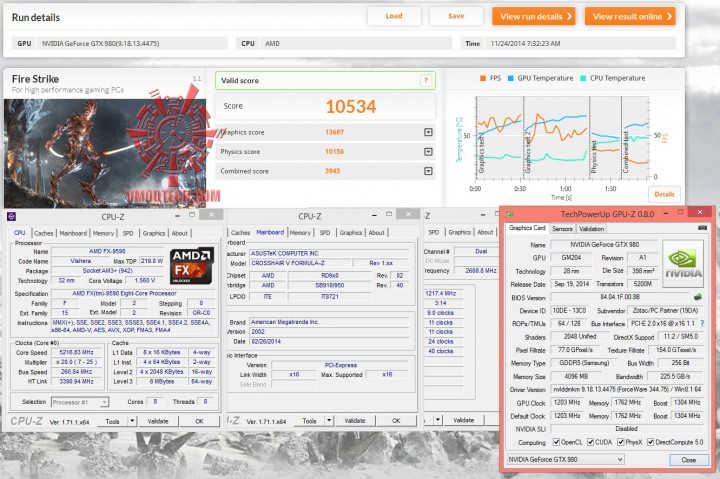Click the GPU-Z screenshot camera icon

[x=703, y=227]
